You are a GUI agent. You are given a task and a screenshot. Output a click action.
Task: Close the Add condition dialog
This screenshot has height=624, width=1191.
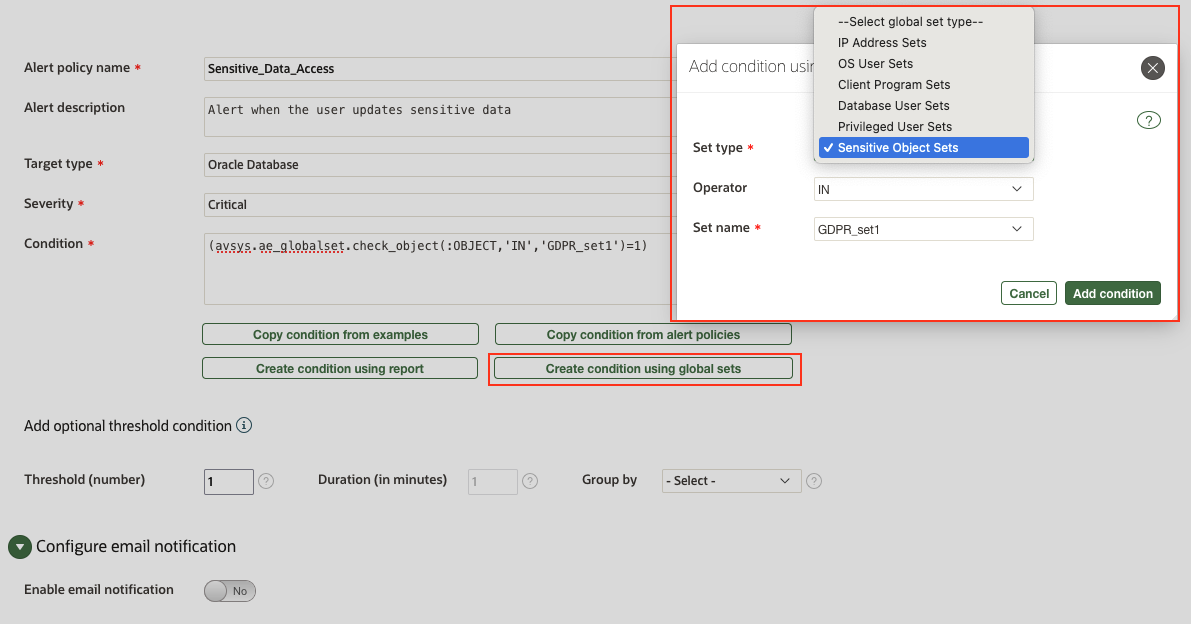click(1152, 68)
